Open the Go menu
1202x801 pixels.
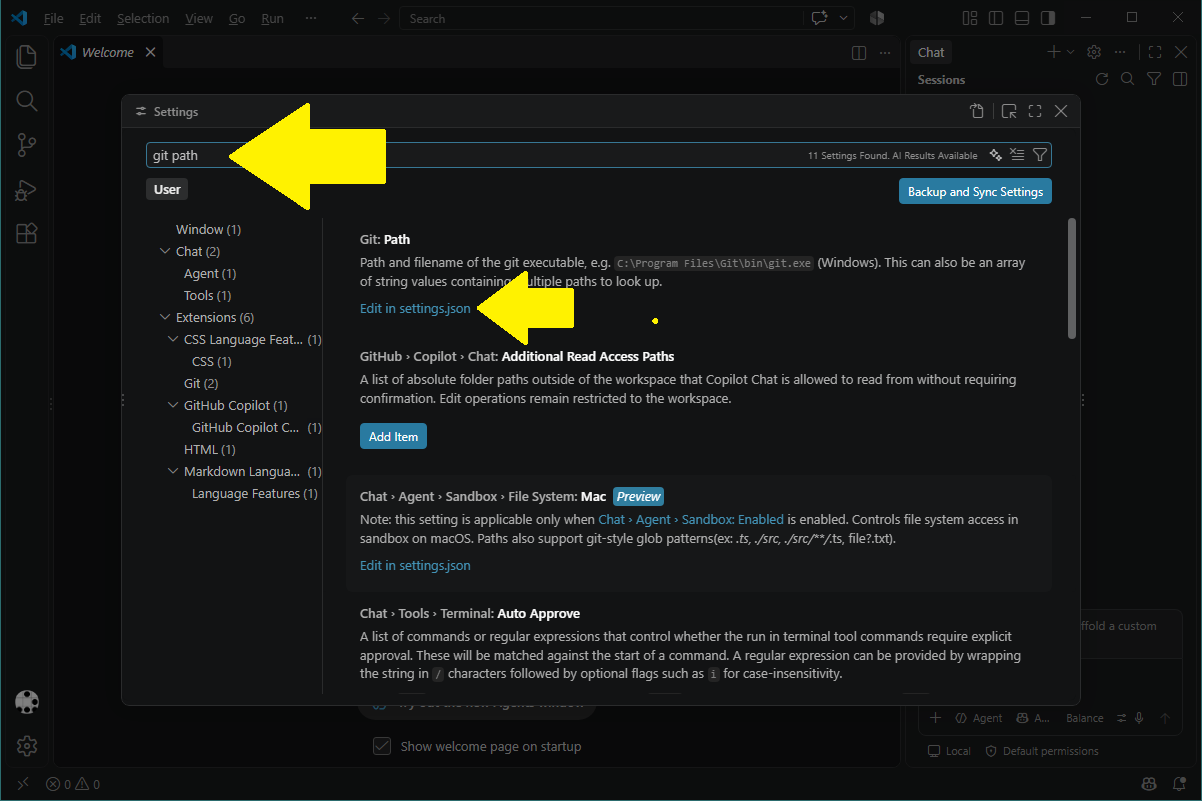coord(237,18)
